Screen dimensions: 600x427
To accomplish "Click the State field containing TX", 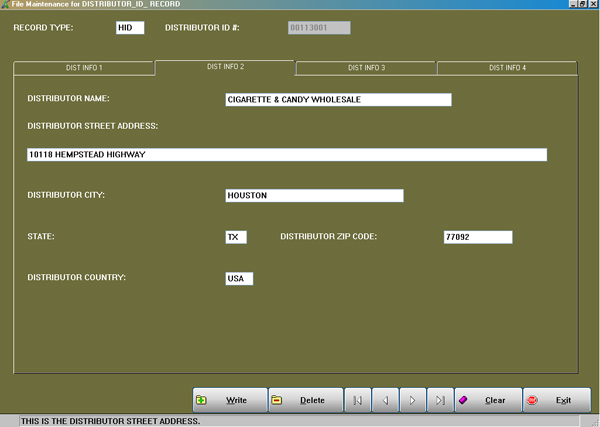I will click(235, 237).
